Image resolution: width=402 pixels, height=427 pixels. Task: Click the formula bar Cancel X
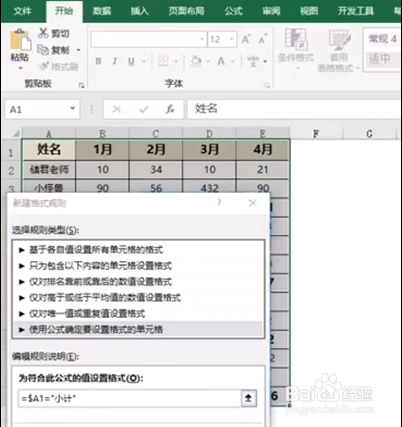point(117,109)
